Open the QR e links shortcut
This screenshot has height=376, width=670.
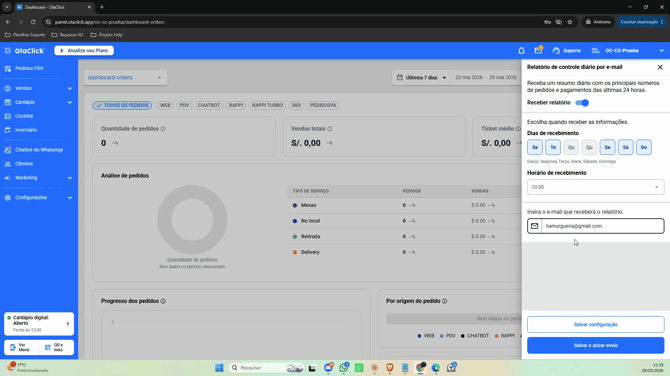pyautogui.click(x=56, y=347)
